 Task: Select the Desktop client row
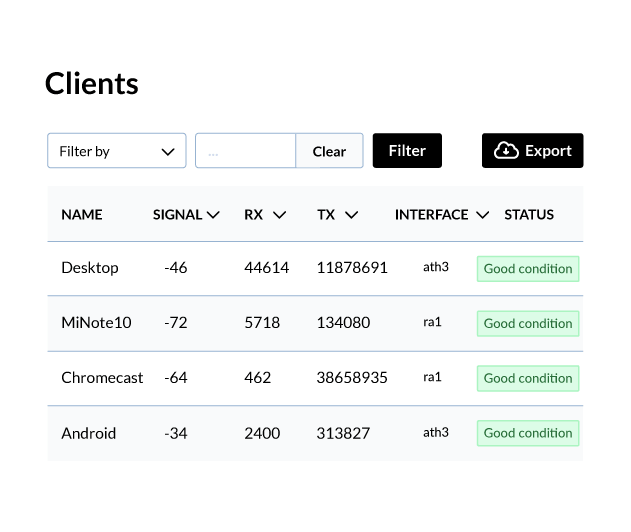(315, 268)
